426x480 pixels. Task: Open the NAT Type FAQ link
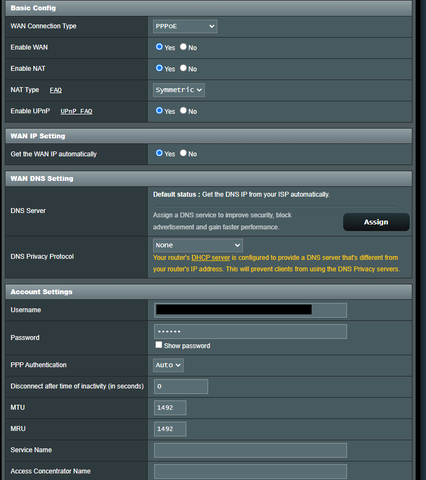pos(56,90)
